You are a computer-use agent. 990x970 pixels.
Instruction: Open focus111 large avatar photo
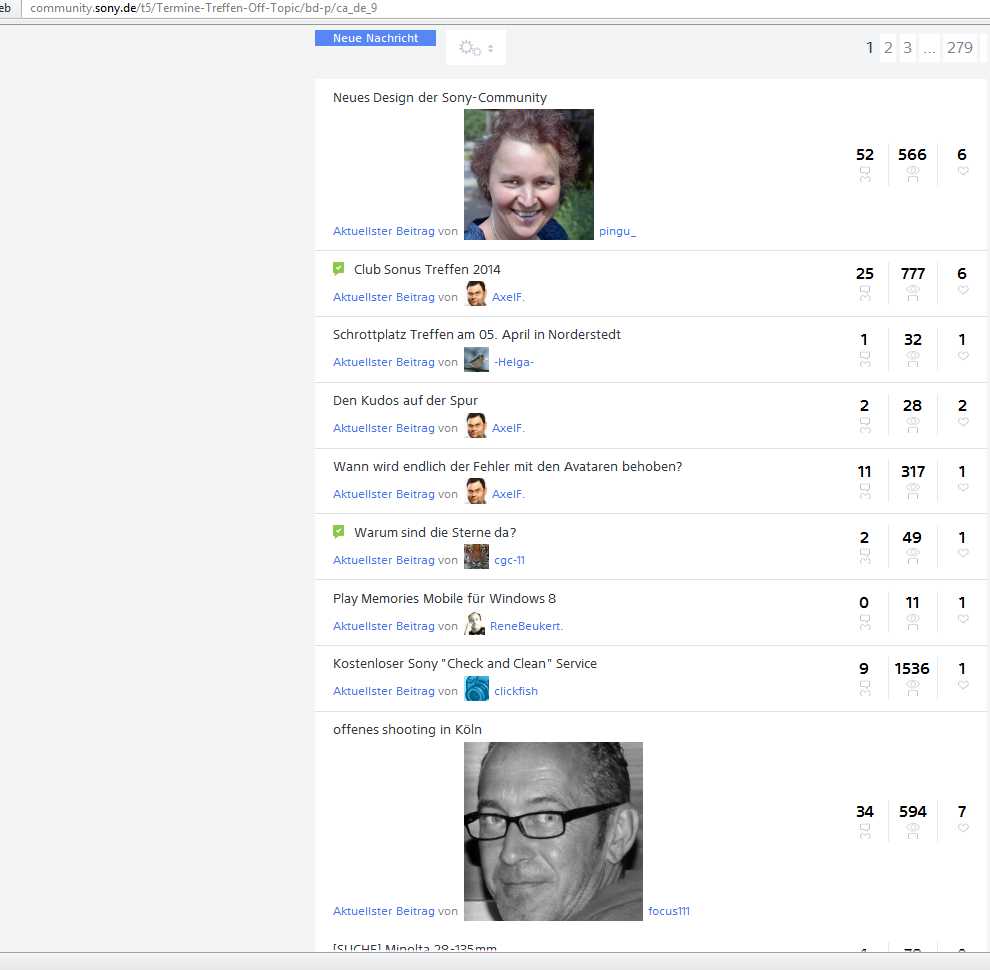pyautogui.click(x=553, y=831)
